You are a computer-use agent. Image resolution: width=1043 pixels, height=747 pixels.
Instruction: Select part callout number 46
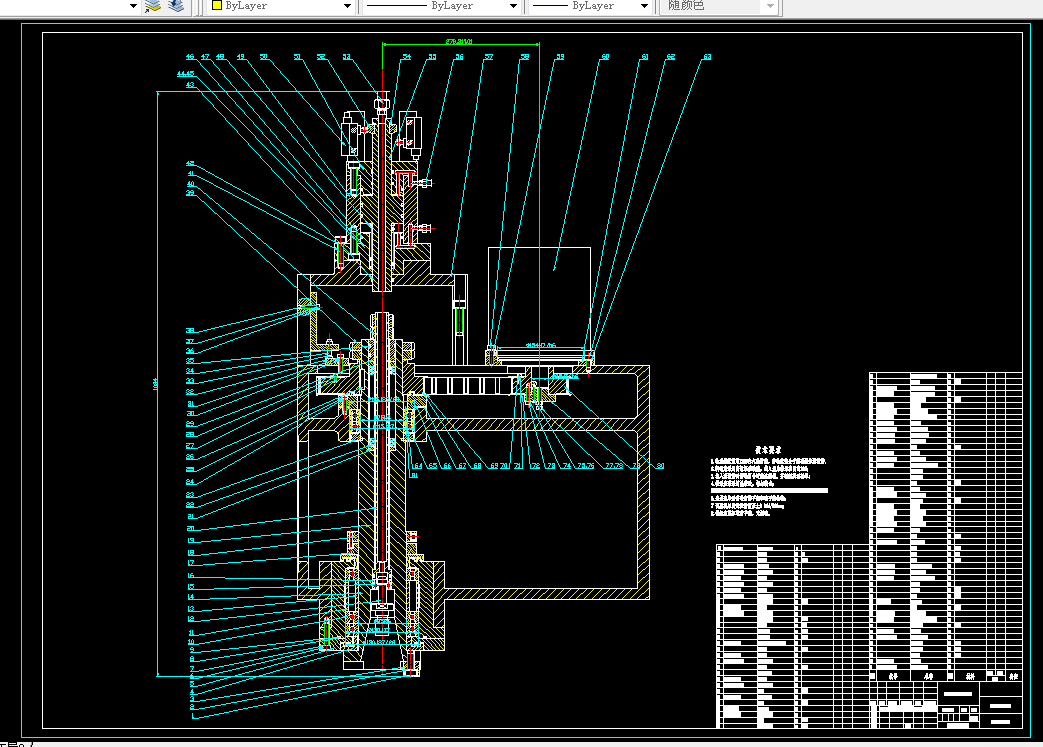point(190,57)
